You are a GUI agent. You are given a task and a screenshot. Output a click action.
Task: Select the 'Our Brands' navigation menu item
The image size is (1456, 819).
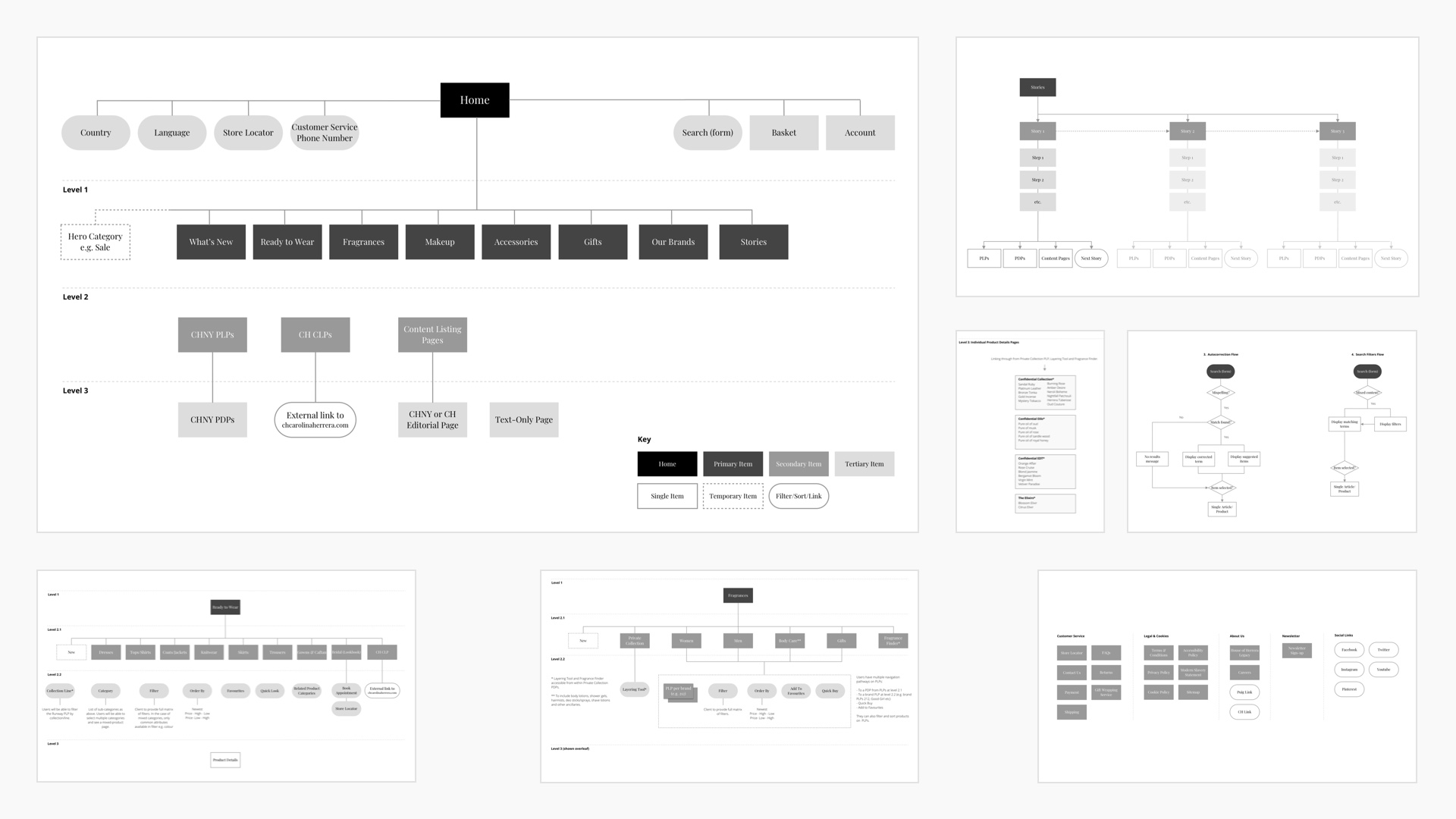click(x=673, y=241)
